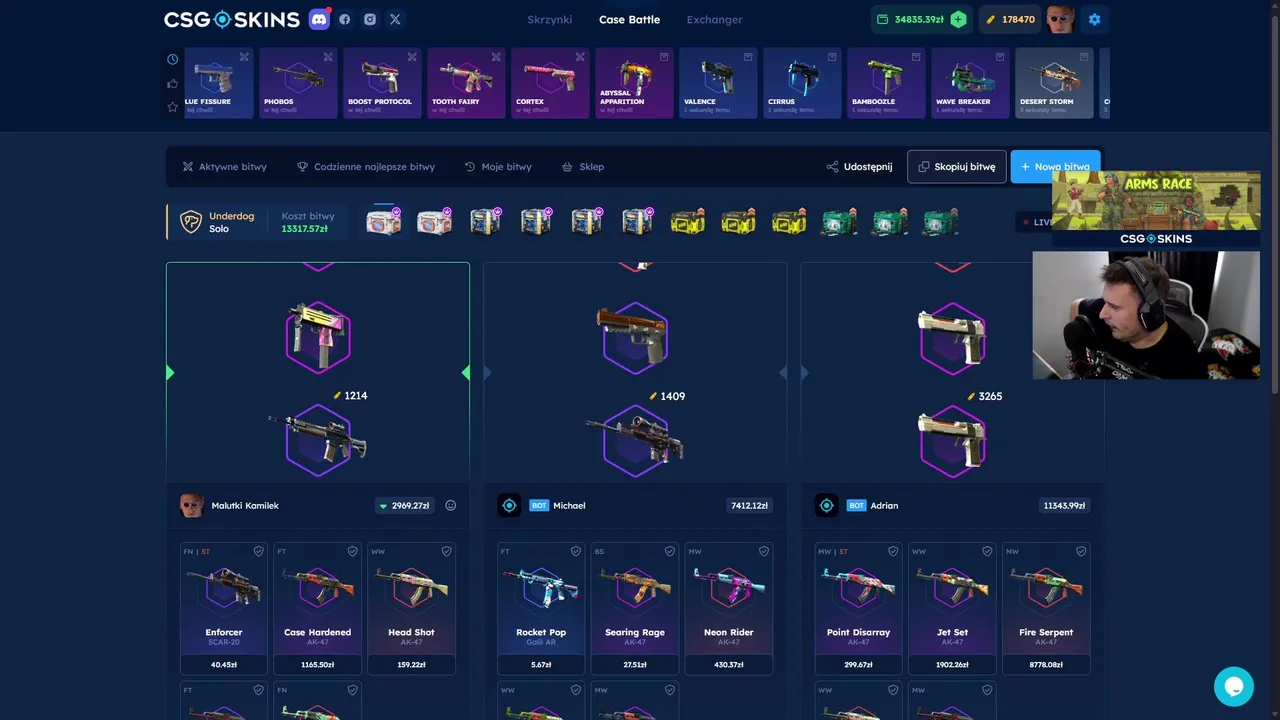This screenshot has height=720, width=1280.
Task: Select the last green case in battle row
Action: (x=940, y=222)
